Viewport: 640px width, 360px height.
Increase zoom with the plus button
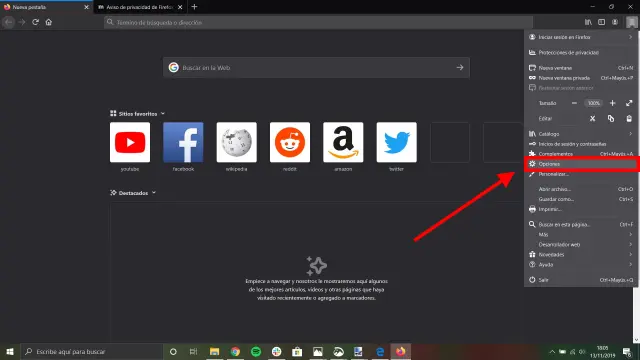pyautogui.click(x=612, y=103)
